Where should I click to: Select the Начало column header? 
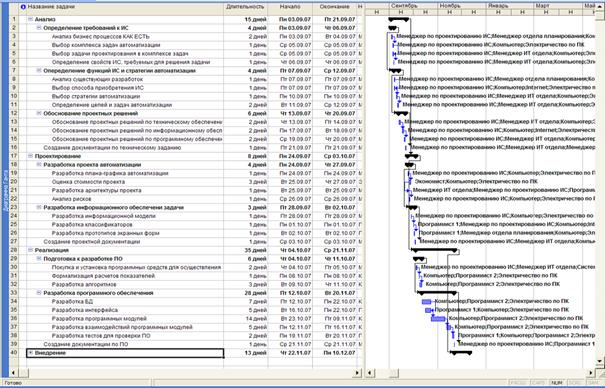[x=290, y=7]
